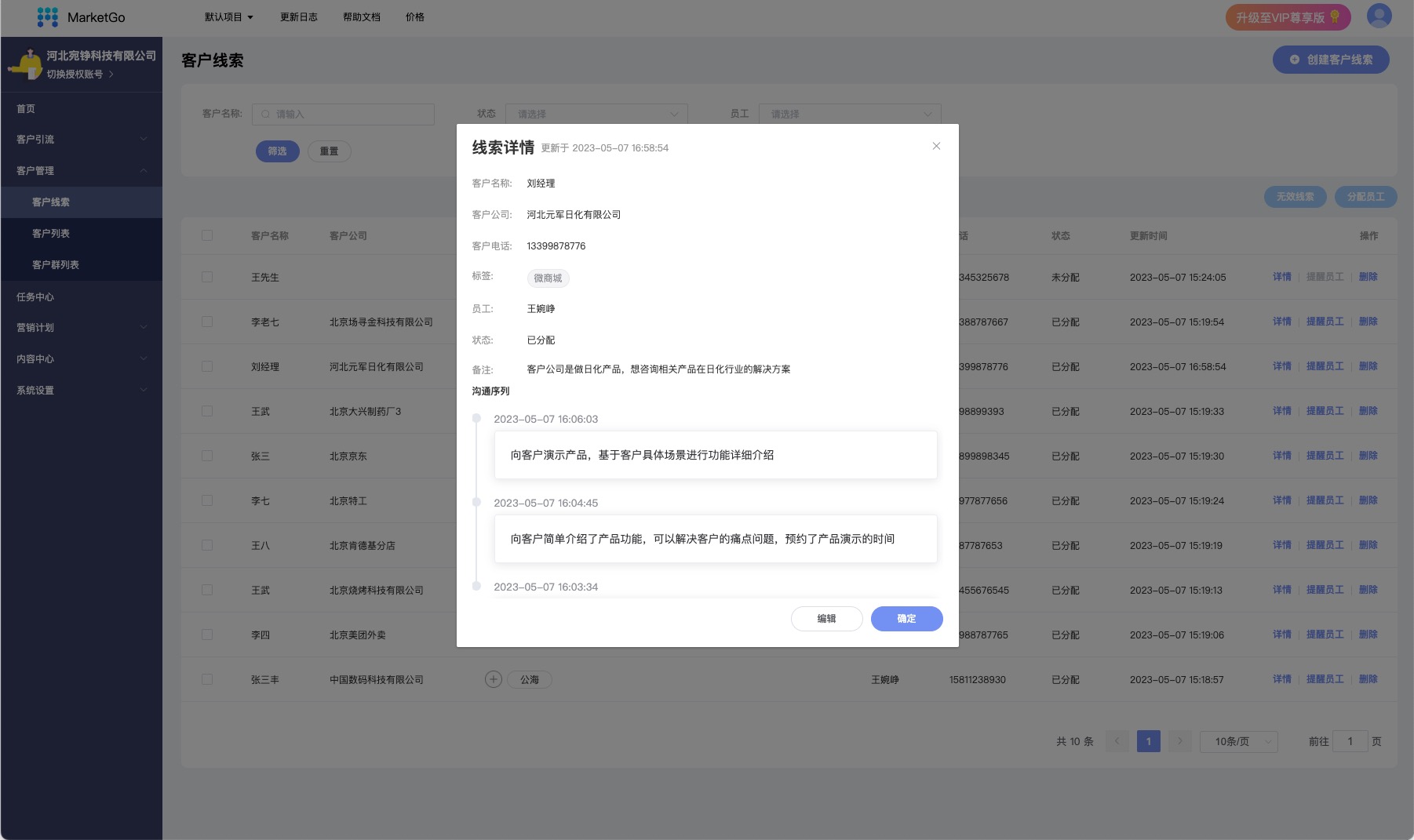Open the 10条/页 page size dropdown
Screen dimensions: 1414x840
(1238, 740)
